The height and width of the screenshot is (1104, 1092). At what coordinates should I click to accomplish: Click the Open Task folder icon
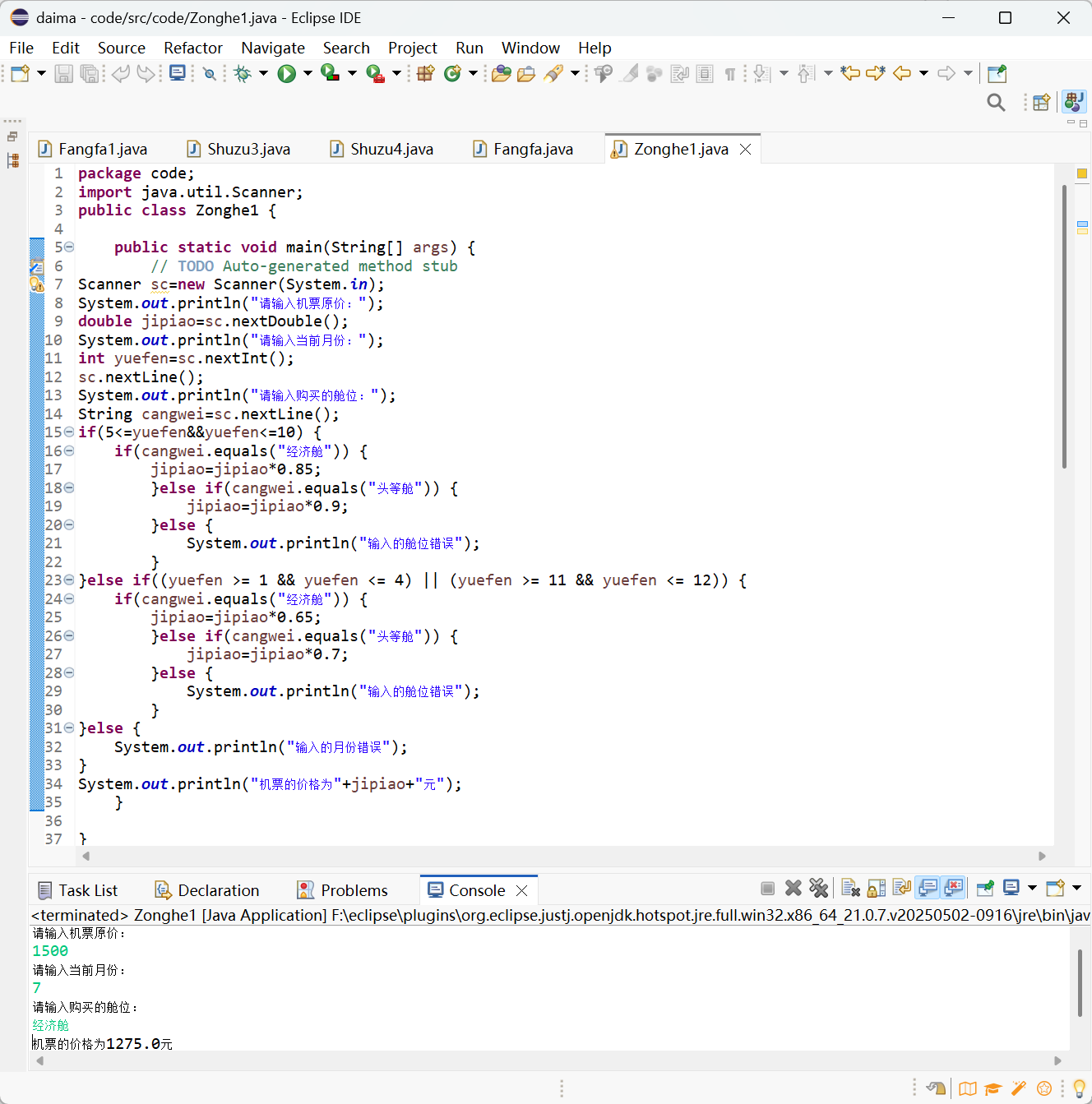pyautogui.click(x=526, y=74)
